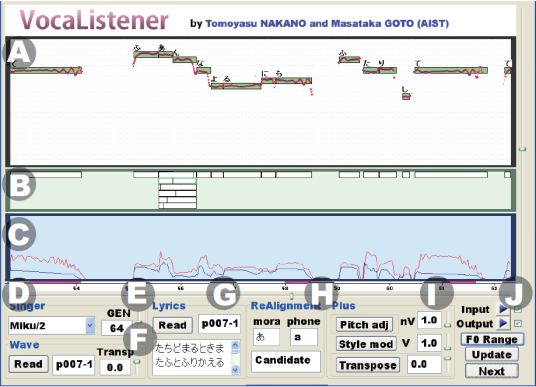Click the Lyrics Read button
This screenshot has width=536, height=387.
(172, 325)
